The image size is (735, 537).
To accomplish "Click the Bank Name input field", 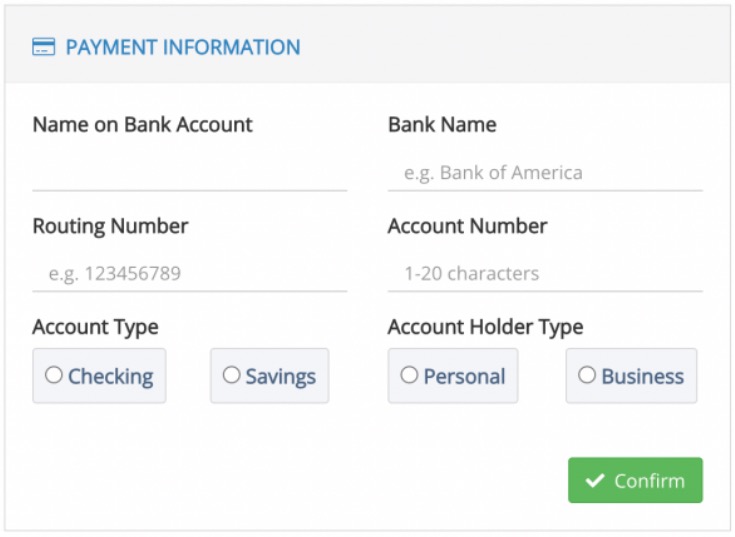I will [x=545, y=172].
